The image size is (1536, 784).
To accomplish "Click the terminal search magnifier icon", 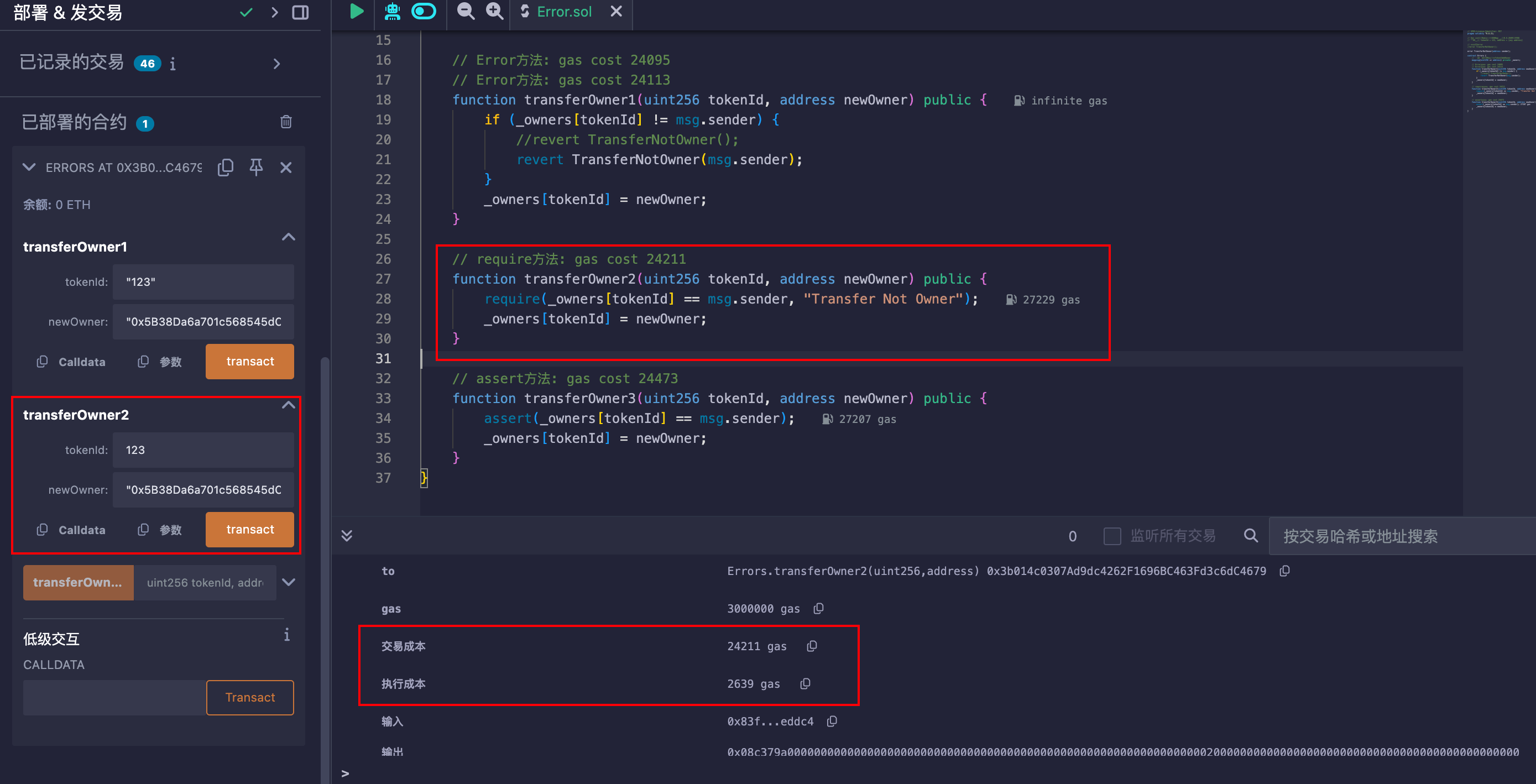I will [x=1251, y=536].
